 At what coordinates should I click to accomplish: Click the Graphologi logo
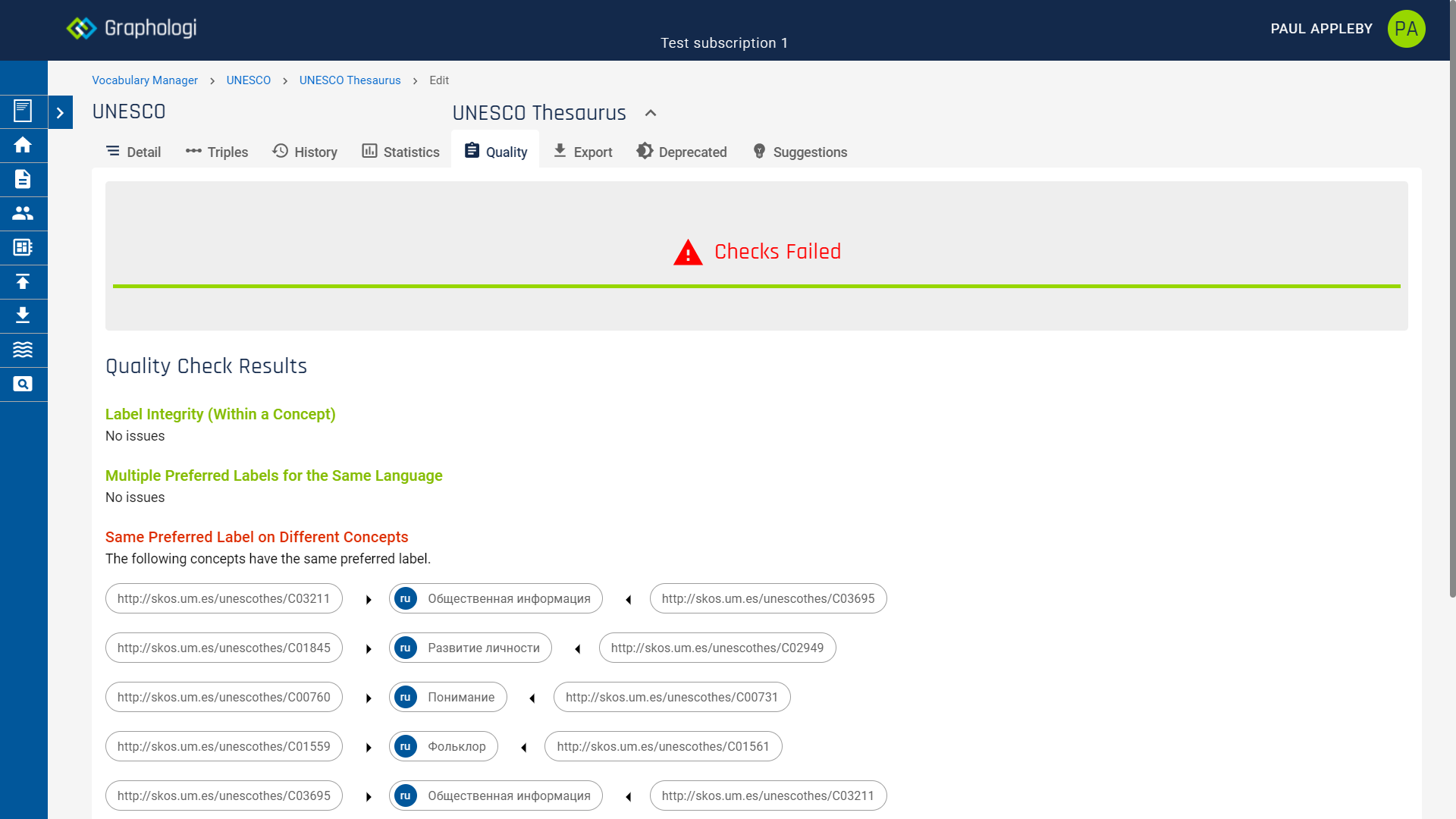click(x=131, y=29)
